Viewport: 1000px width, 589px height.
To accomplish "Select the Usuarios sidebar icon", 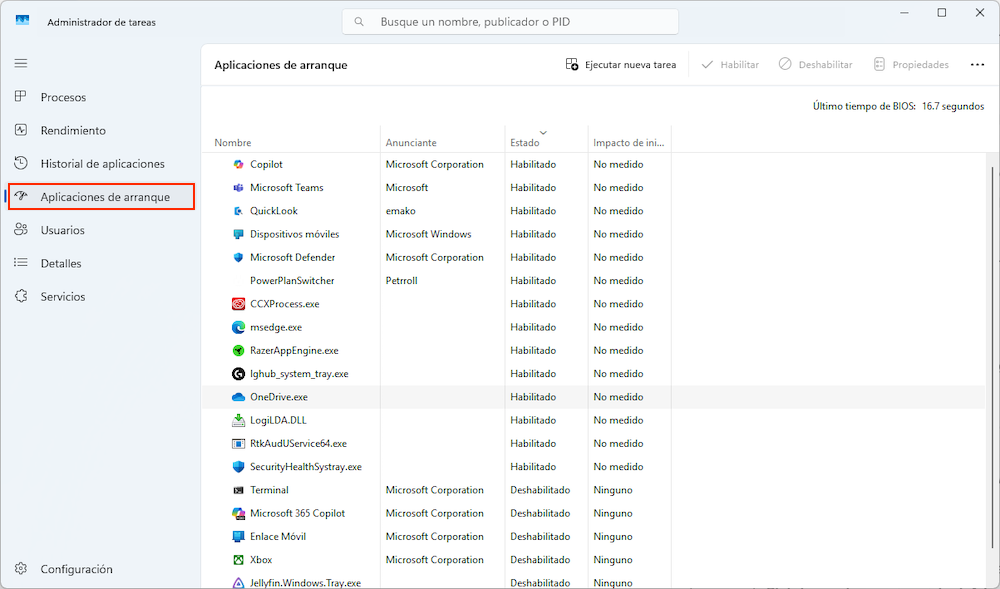I will (21, 229).
